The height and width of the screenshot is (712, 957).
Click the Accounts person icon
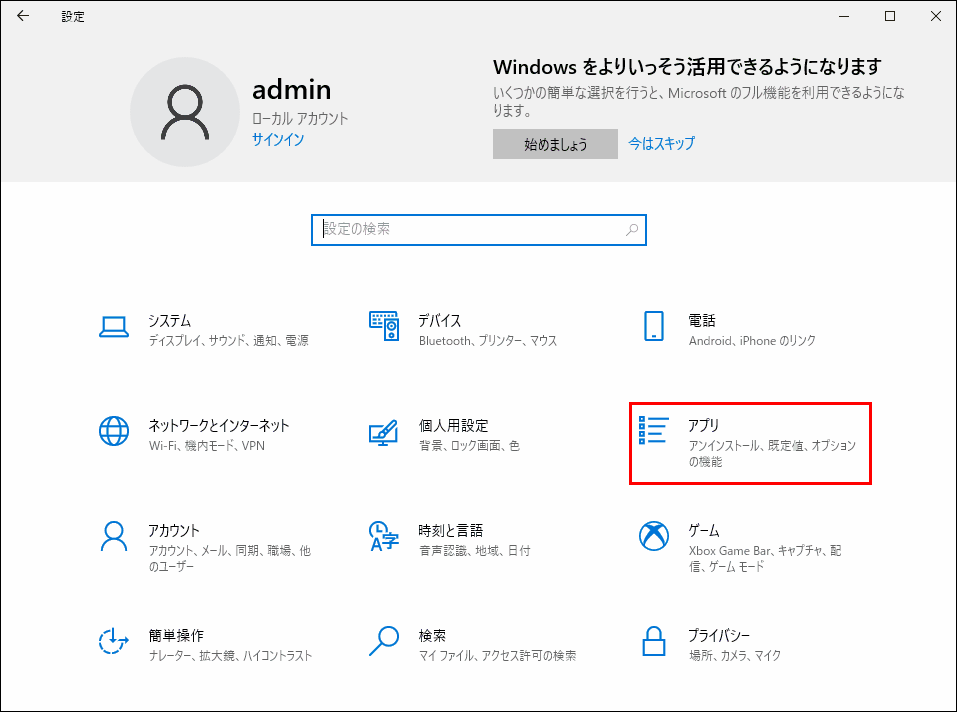tap(114, 536)
